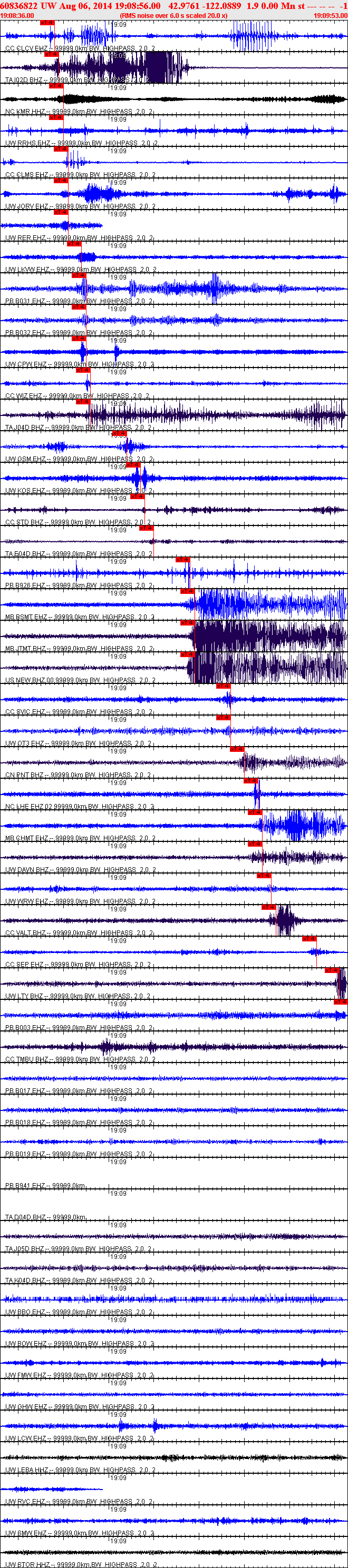Select the red pick flag on TA I02D trace
348x1568 pixels.
point(51,54)
